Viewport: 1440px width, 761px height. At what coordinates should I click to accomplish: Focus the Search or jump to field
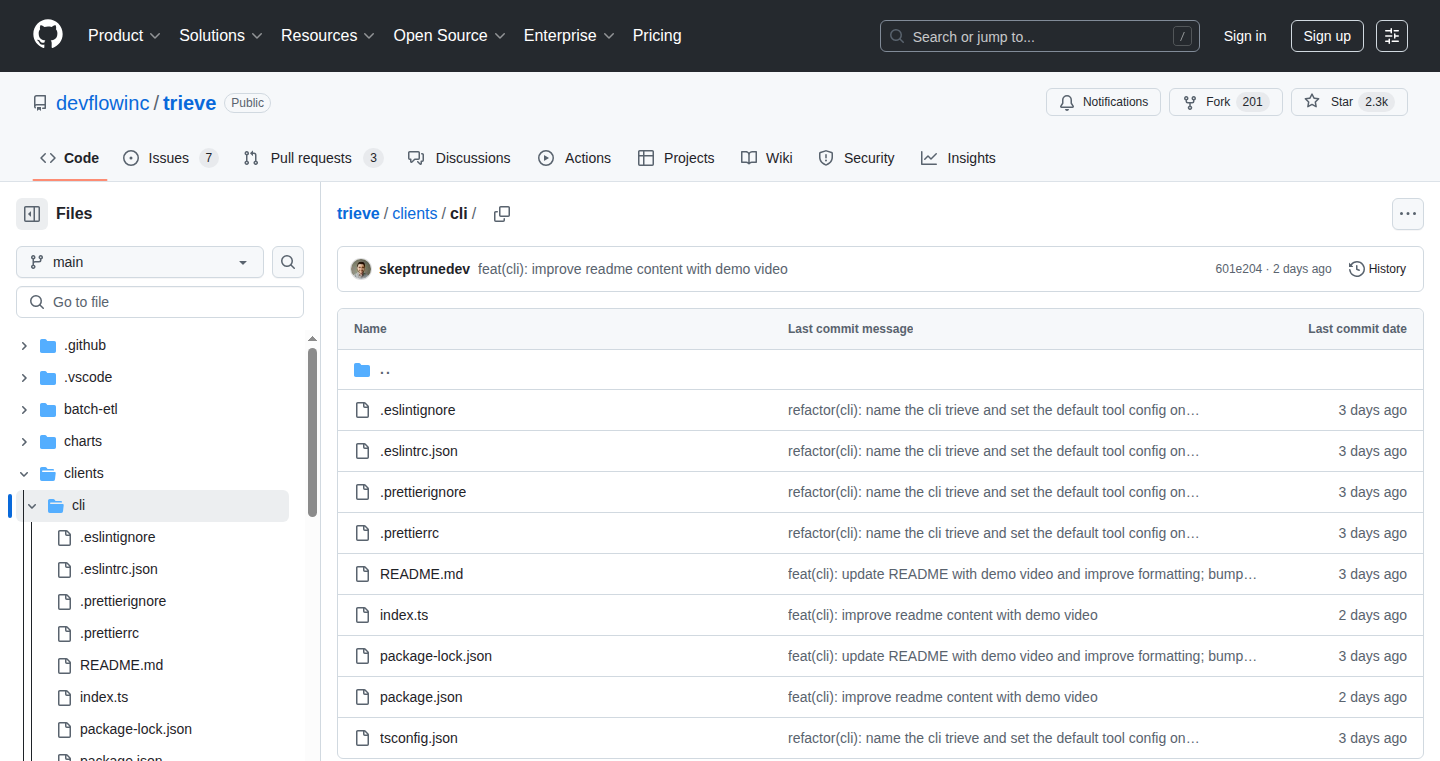tap(1040, 36)
